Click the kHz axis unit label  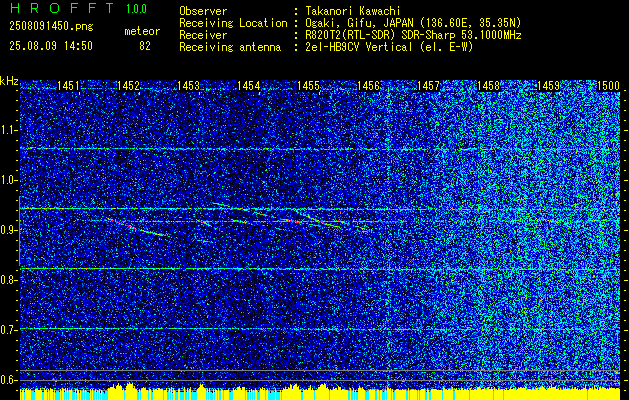click(9, 81)
